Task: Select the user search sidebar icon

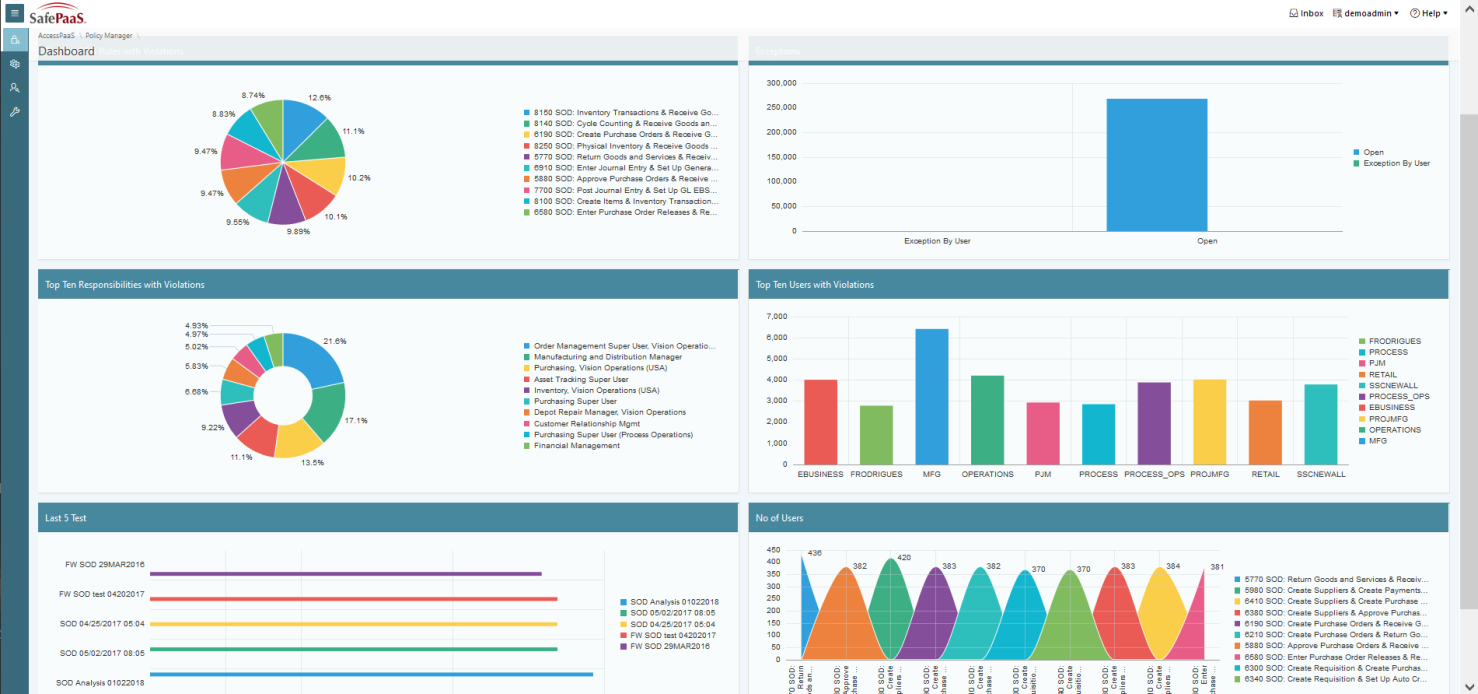Action: click(x=14, y=88)
